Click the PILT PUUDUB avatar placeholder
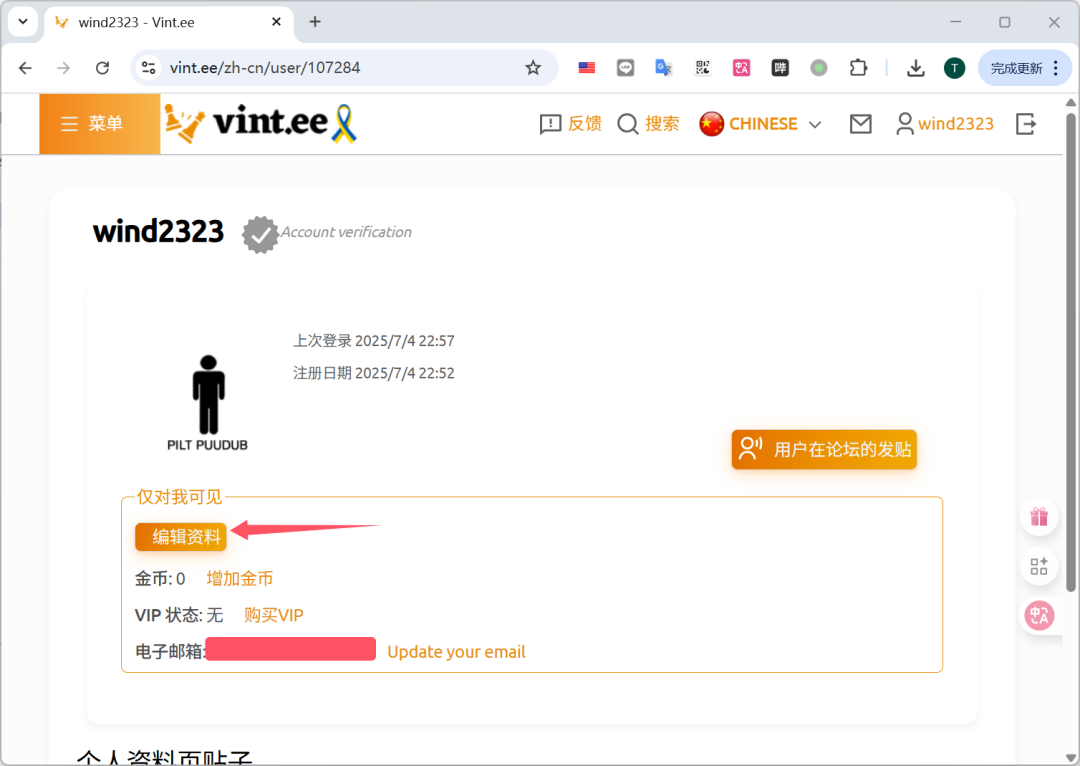This screenshot has width=1080, height=766. click(207, 403)
